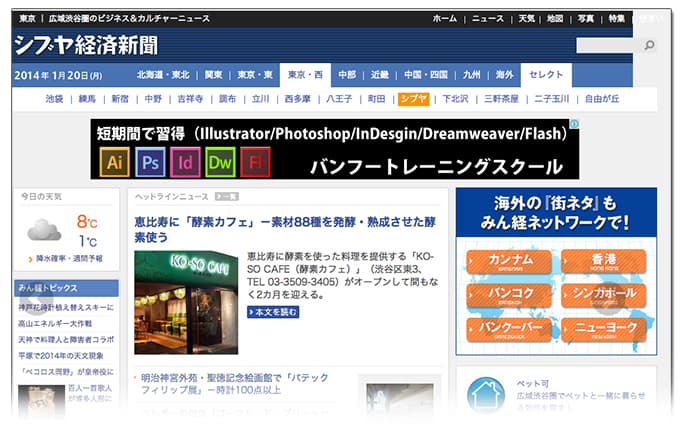The width and height of the screenshot is (690, 444).
Task: Go to the 調布 area link
Action: coord(228,99)
